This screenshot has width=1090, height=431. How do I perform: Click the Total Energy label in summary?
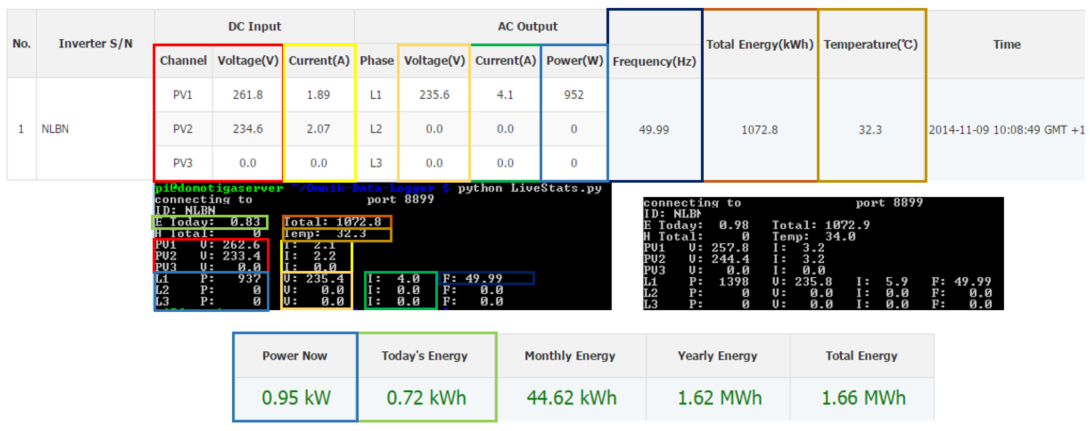coord(861,356)
